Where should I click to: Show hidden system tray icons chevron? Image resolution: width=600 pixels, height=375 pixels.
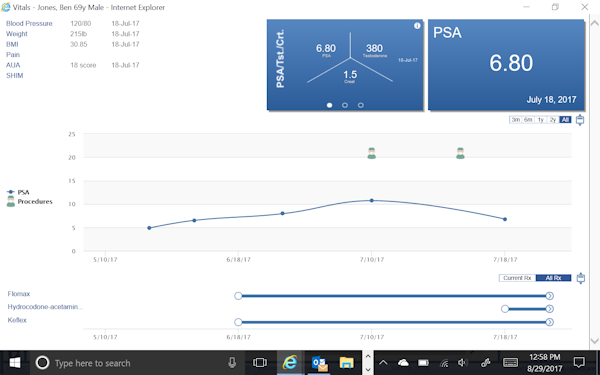[383, 362]
